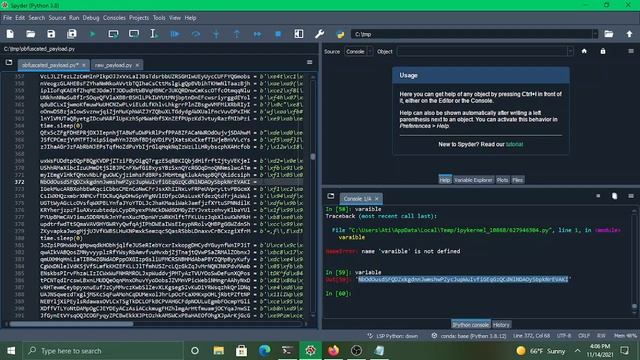Open editor options hamburger menu
The height and width of the screenshot is (360, 640).
pos(309,62)
